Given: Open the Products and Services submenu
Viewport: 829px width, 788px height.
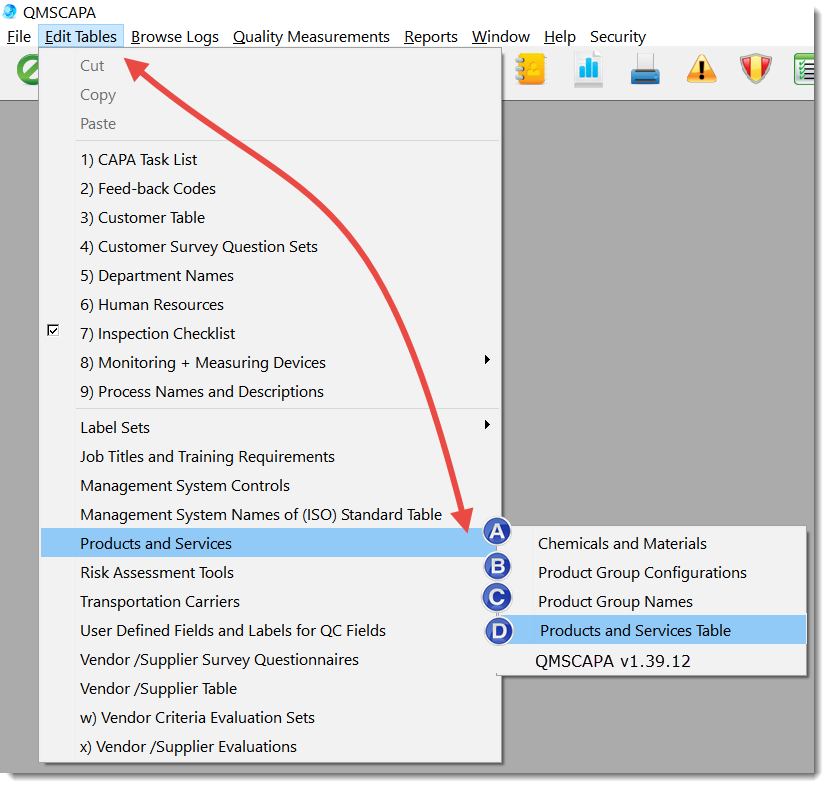Looking at the screenshot, I should coord(156,544).
